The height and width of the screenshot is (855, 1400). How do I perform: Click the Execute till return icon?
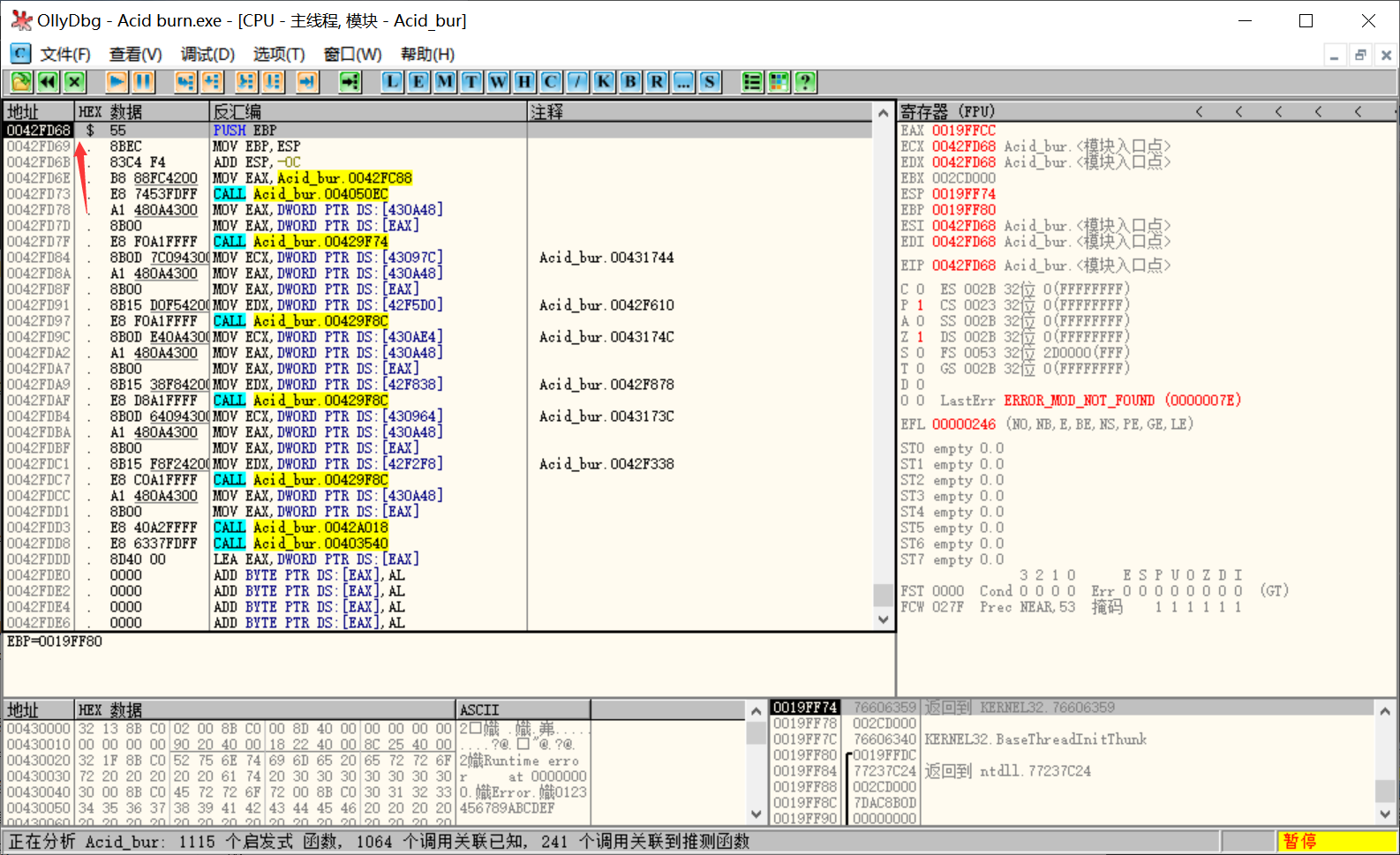[x=306, y=82]
